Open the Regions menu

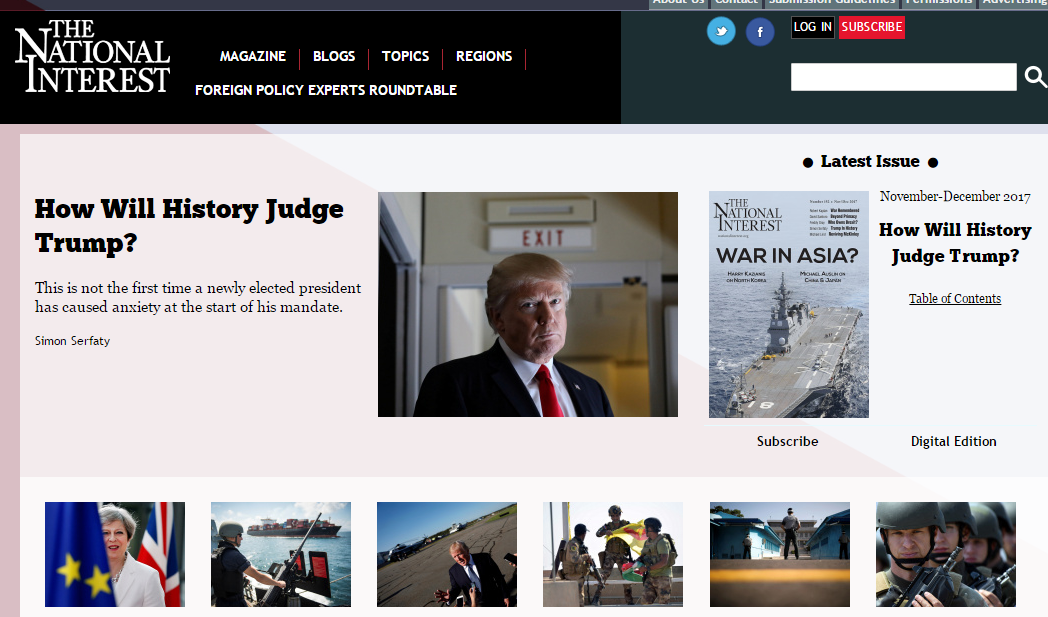tap(484, 56)
